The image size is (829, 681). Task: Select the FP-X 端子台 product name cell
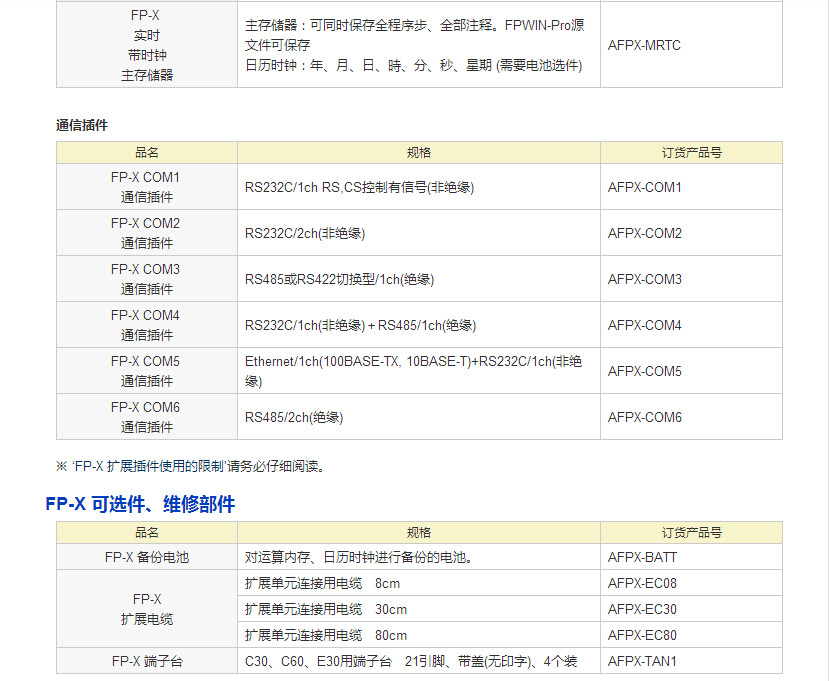[x=145, y=661]
